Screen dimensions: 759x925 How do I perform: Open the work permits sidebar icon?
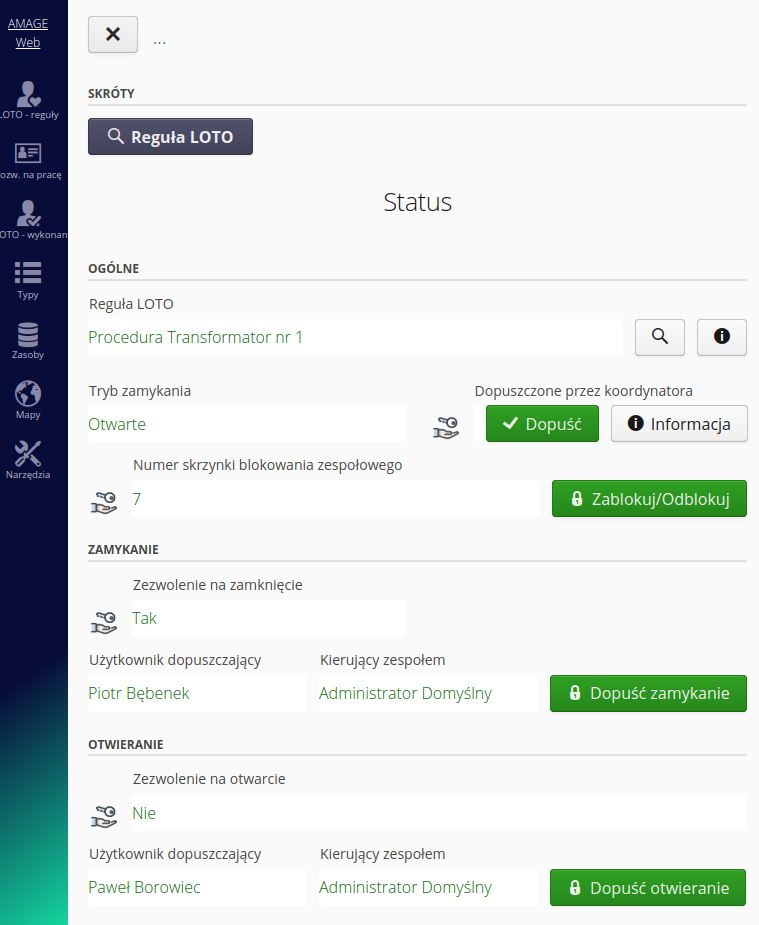click(x=29, y=160)
